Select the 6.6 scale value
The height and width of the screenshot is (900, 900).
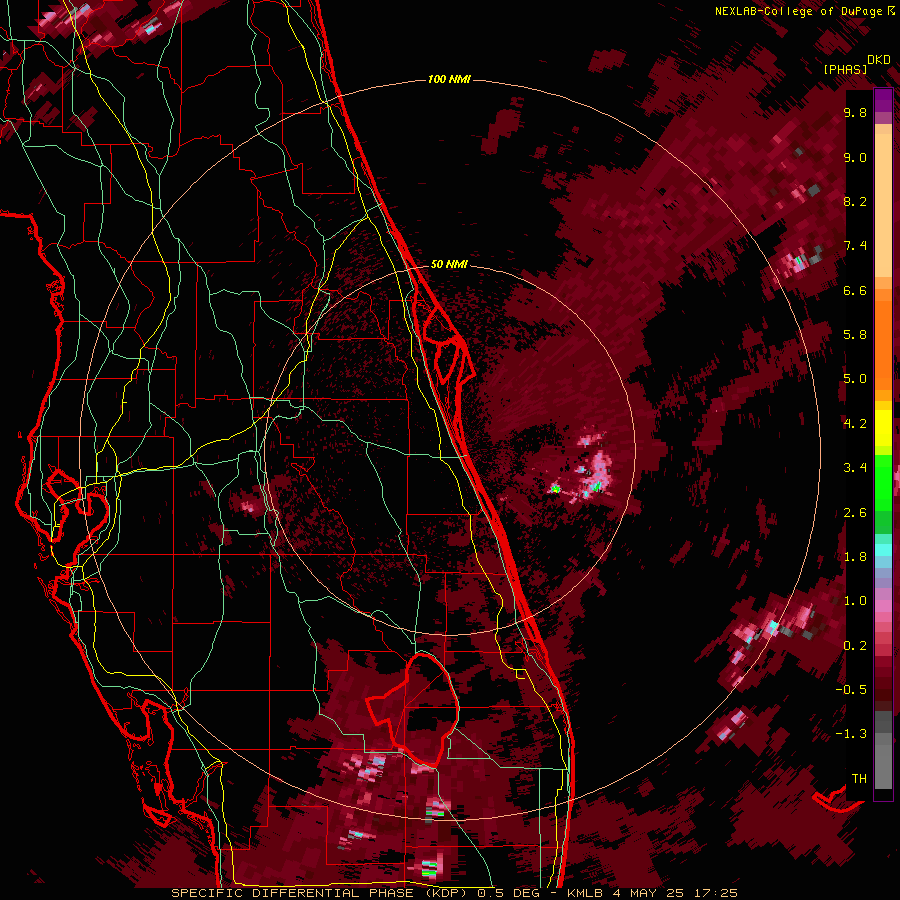click(x=855, y=290)
